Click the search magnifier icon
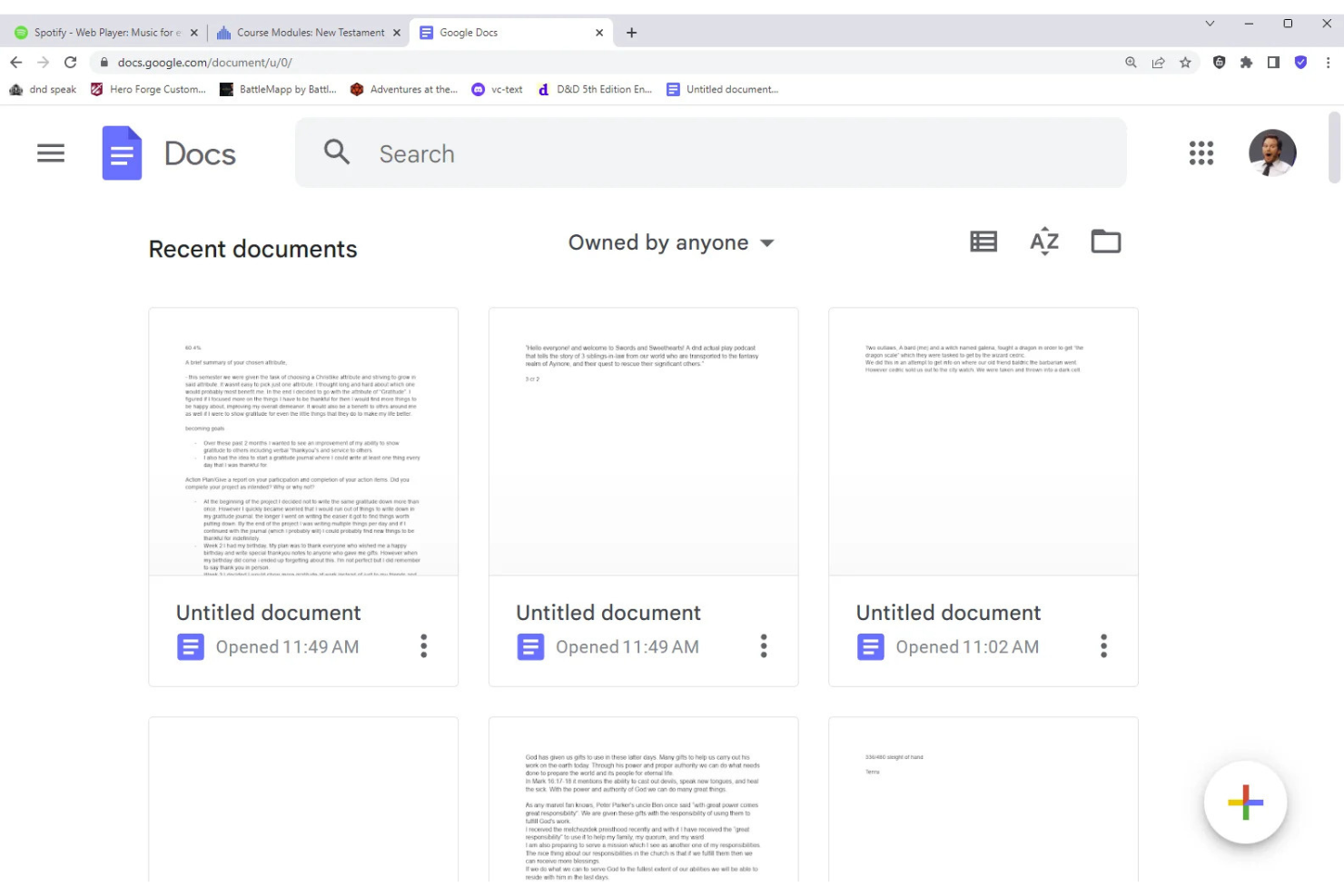This screenshot has width=1344, height=896. click(x=337, y=152)
